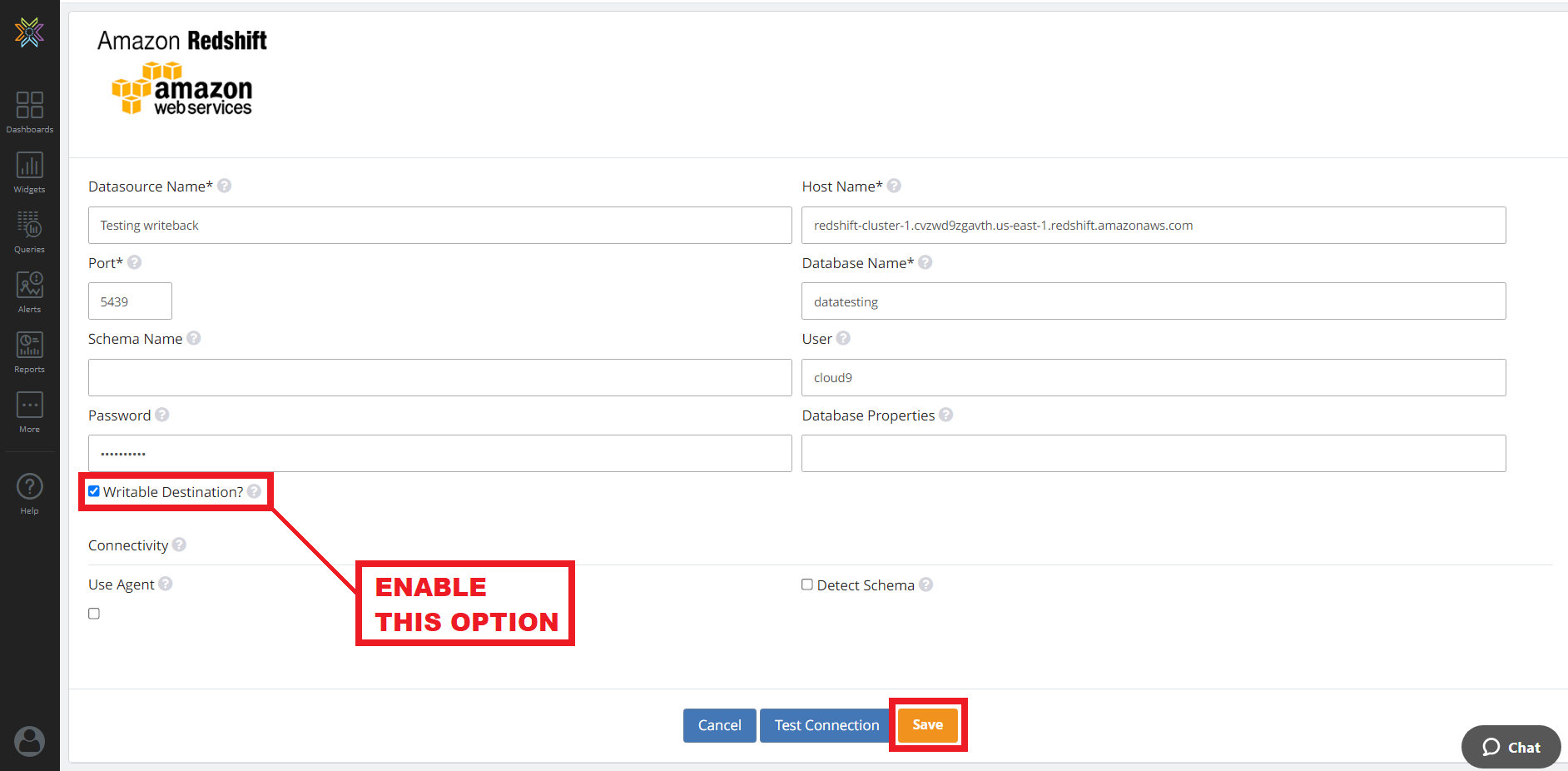Click the Save button
This screenshot has height=771, width=1568.
[927, 724]
